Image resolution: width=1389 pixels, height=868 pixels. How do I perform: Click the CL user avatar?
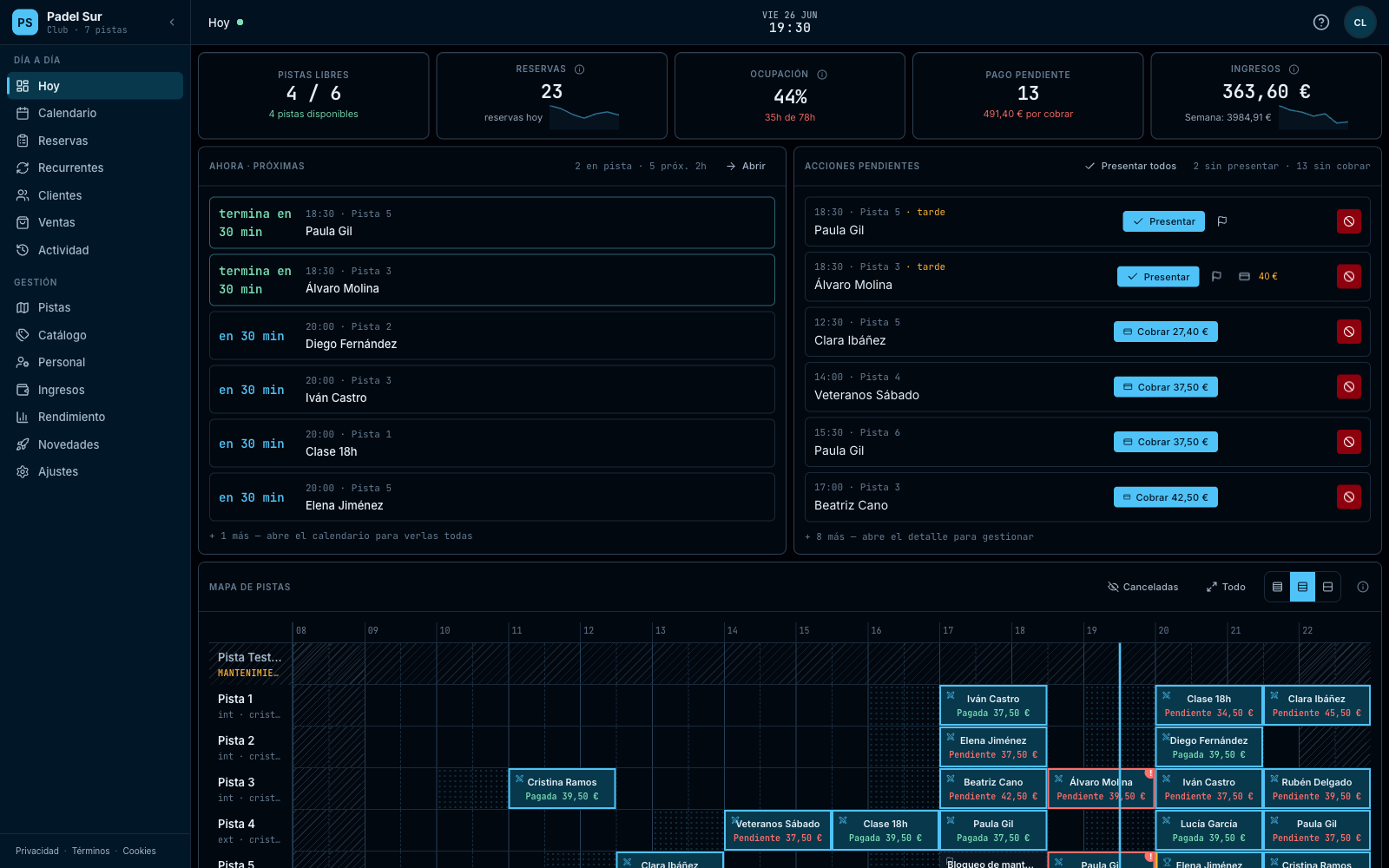click(x=1360, y=23)
